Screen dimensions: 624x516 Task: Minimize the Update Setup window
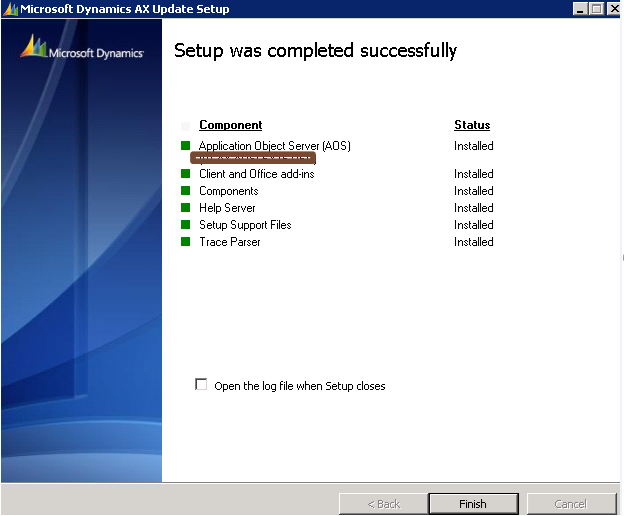[x=580, y=8]
